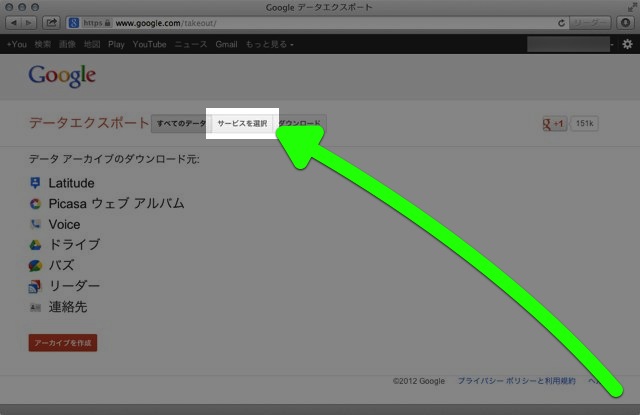This screenshot has height=415, width=640.
Task: Click the Buzz service icon
Action: [35, 266]
